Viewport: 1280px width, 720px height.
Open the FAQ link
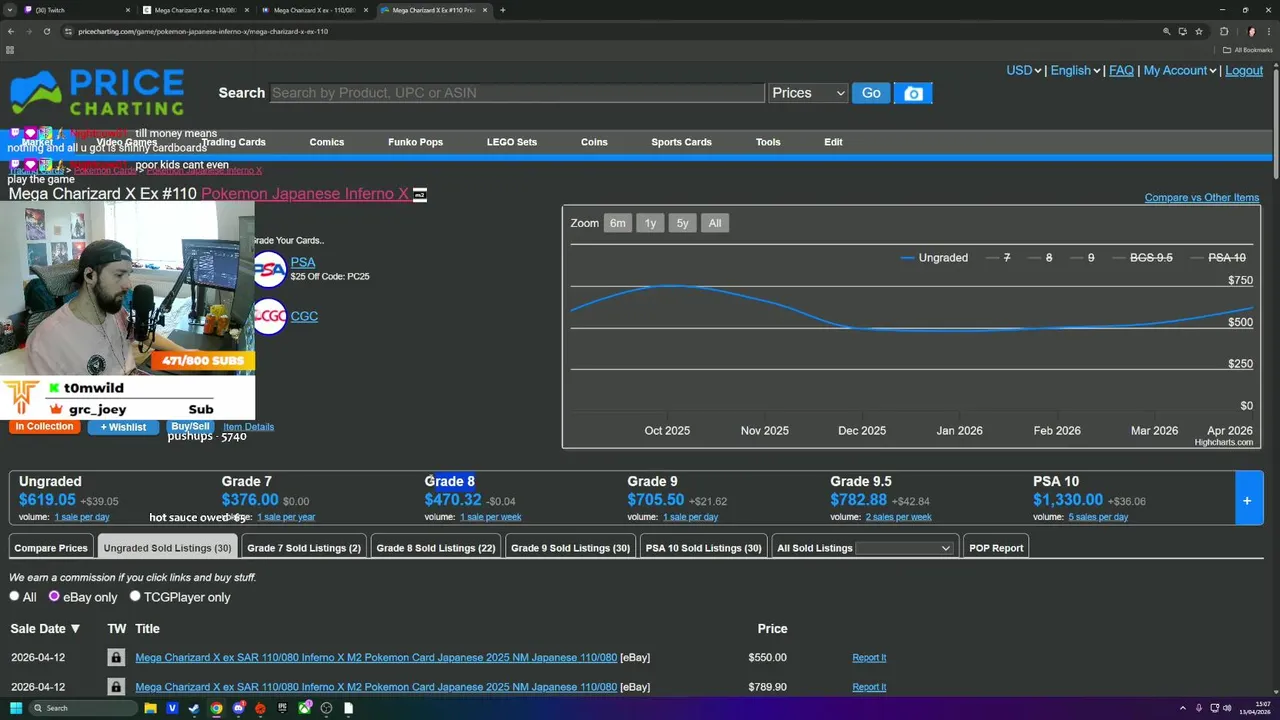(1121, 70)
